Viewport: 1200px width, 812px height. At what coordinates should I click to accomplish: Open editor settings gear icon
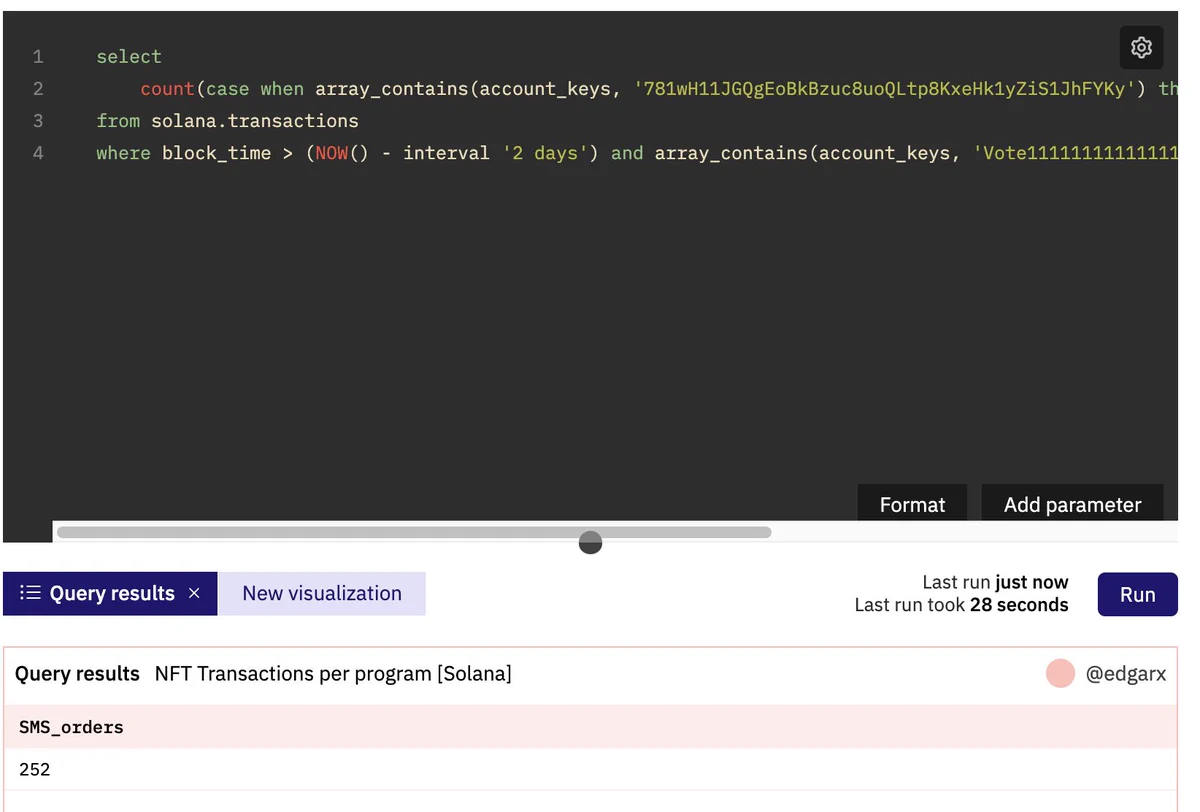(1141, 47)
